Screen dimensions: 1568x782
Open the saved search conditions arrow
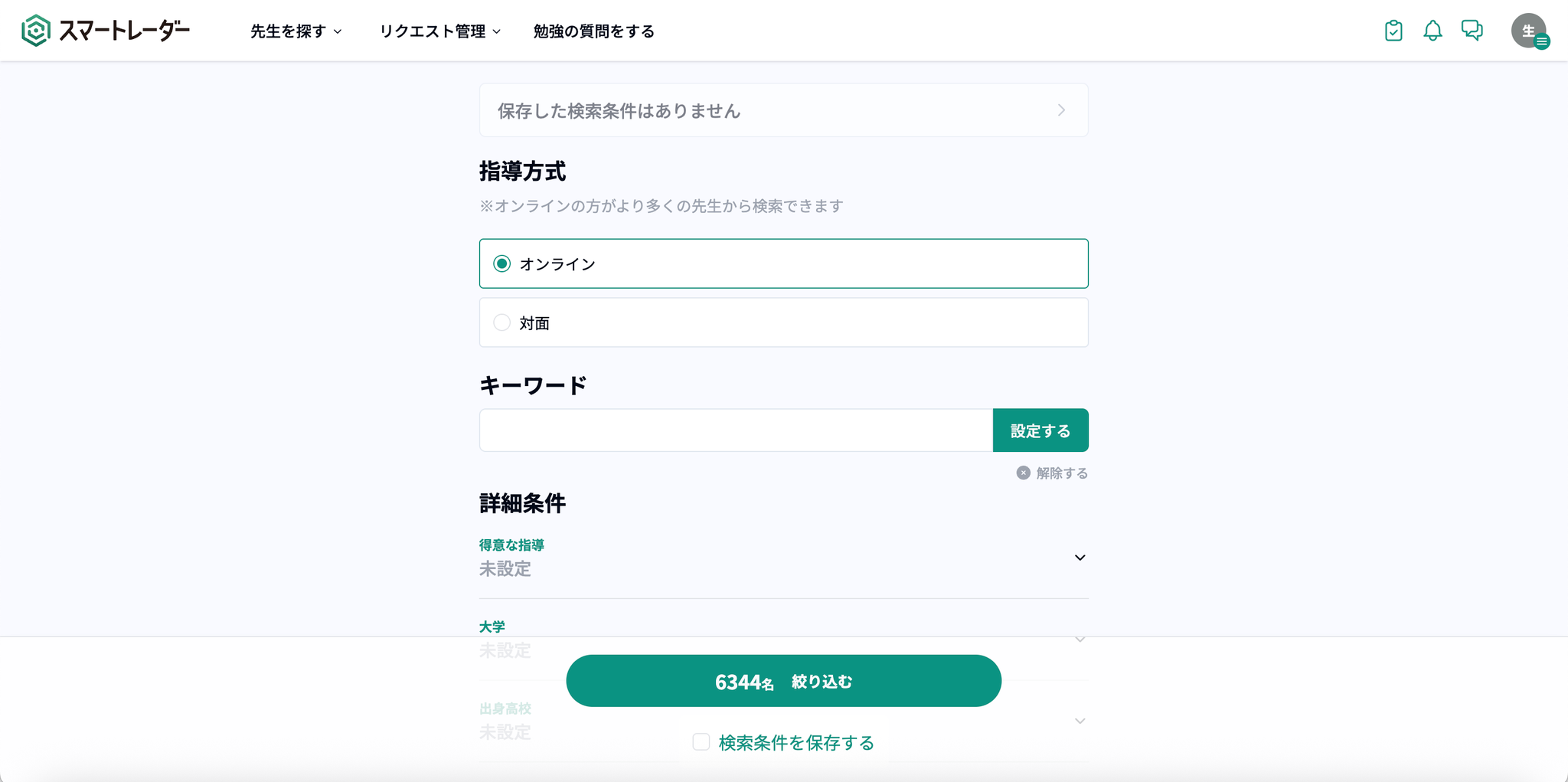1061,110
